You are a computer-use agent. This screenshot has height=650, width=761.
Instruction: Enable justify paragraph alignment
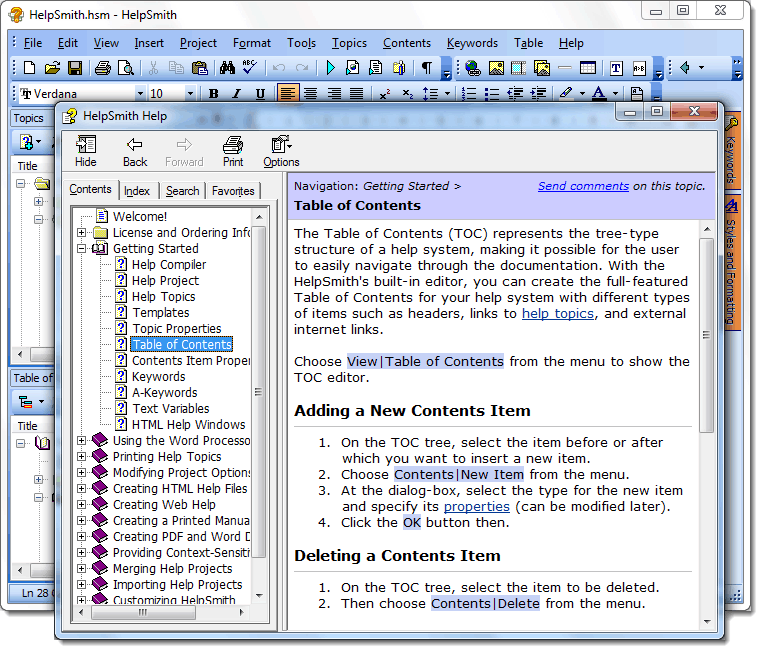pyautogui.click(x=357, y=94)
